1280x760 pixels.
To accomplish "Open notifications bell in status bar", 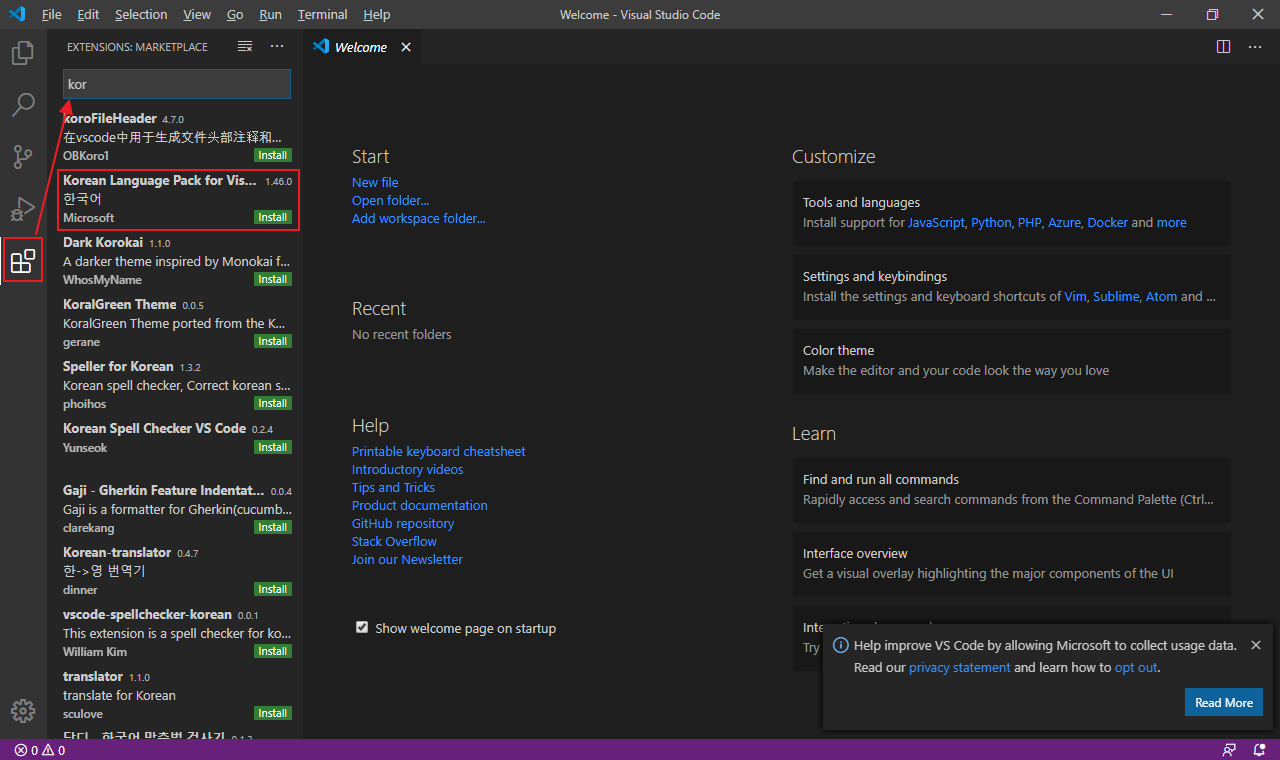I will [x=1259, y=750].
